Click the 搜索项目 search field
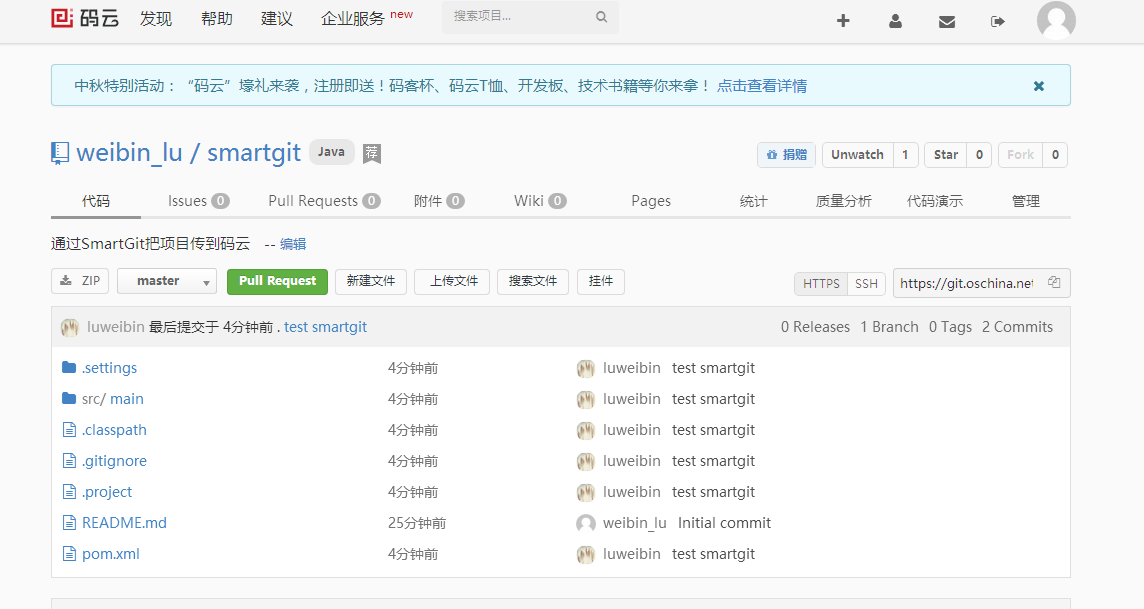This screenshot has width=1144, height=609. coord(530,17)
